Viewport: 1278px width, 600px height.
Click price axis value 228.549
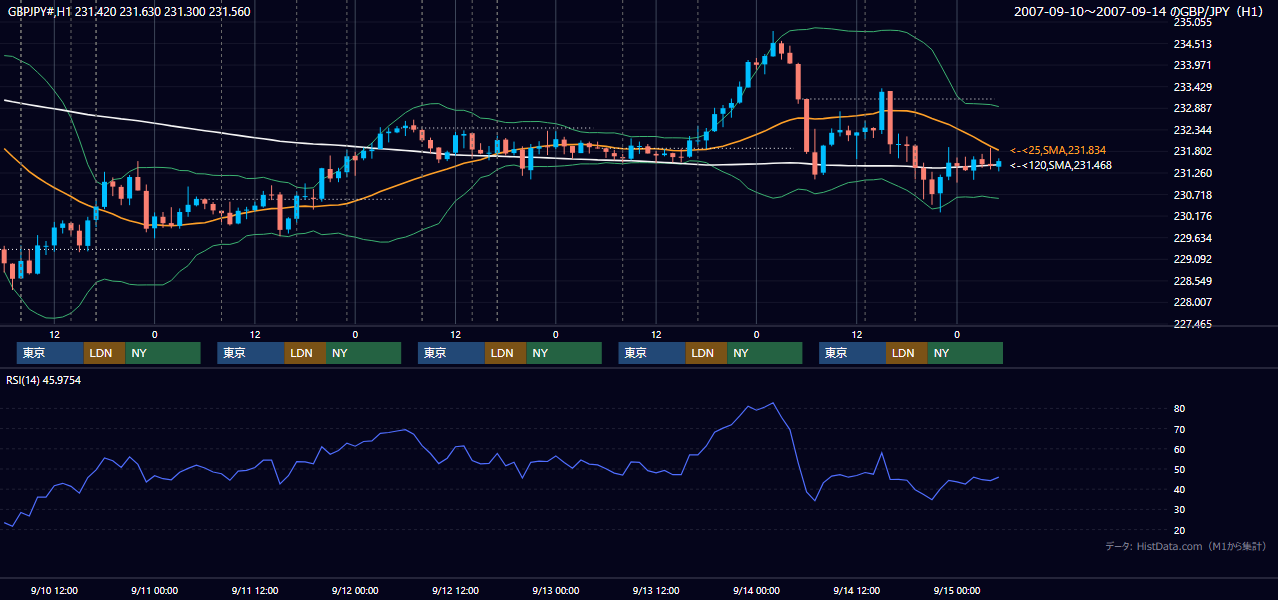point(1192,281)
